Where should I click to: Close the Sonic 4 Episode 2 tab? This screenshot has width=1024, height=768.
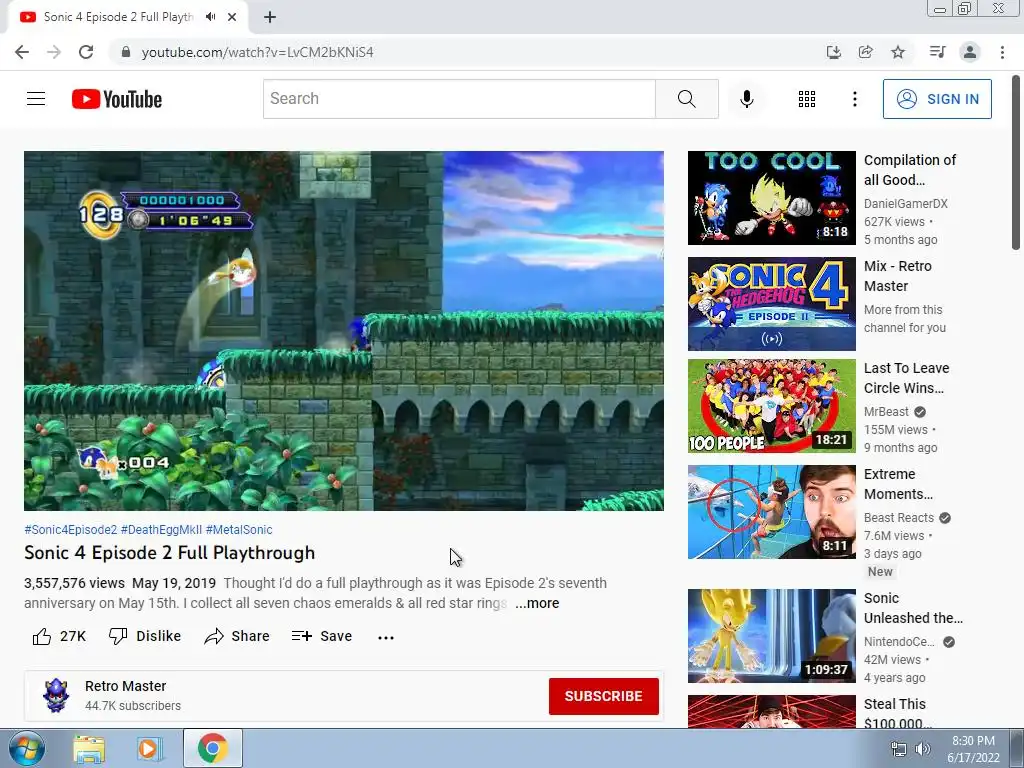click(232, 17)
